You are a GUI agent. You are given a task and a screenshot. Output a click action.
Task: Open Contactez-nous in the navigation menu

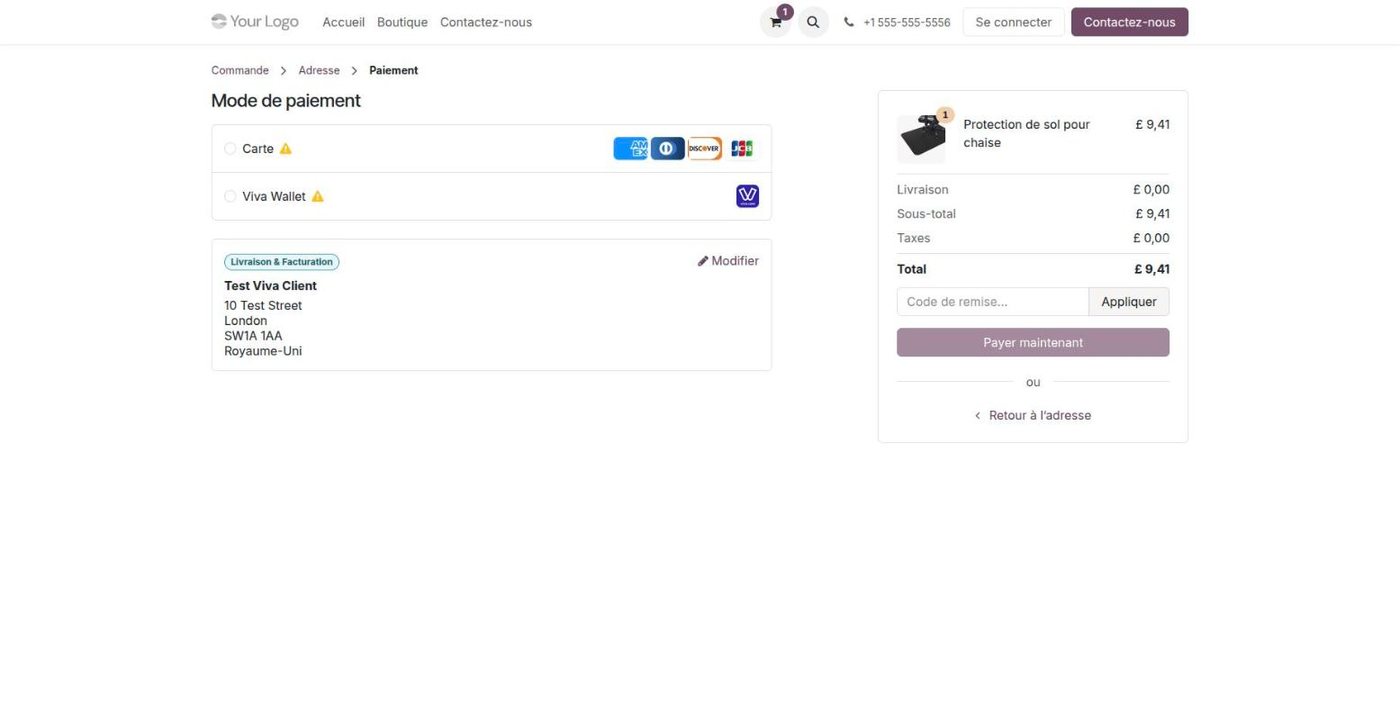(486, 22)
